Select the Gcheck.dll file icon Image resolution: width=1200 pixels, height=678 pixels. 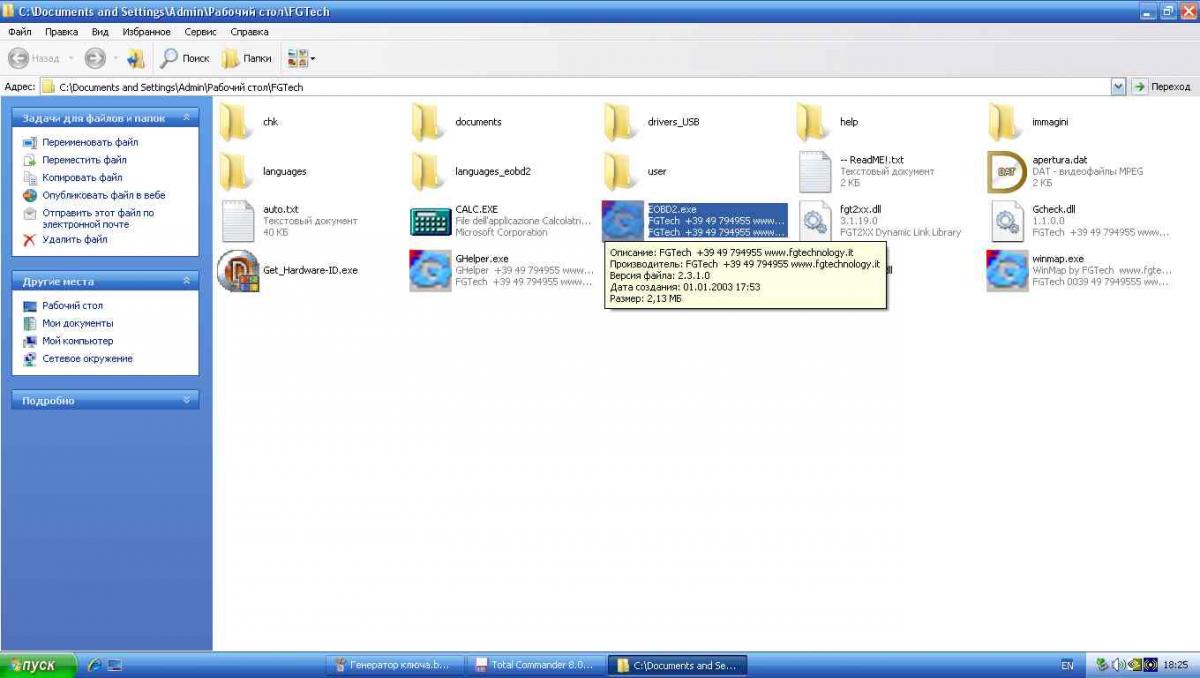[x=1006, y=221]
